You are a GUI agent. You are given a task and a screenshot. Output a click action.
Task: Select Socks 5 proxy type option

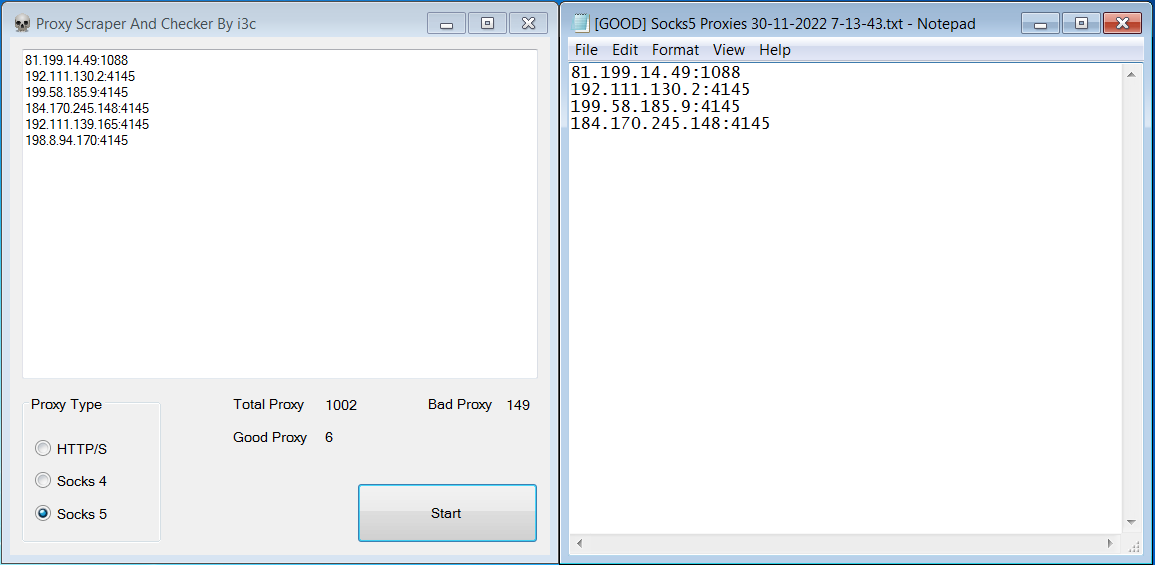[x=43, y=514]
